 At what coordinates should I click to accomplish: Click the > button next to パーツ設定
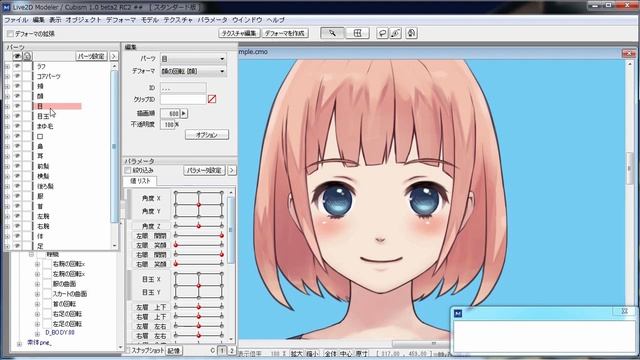point(113,56)
